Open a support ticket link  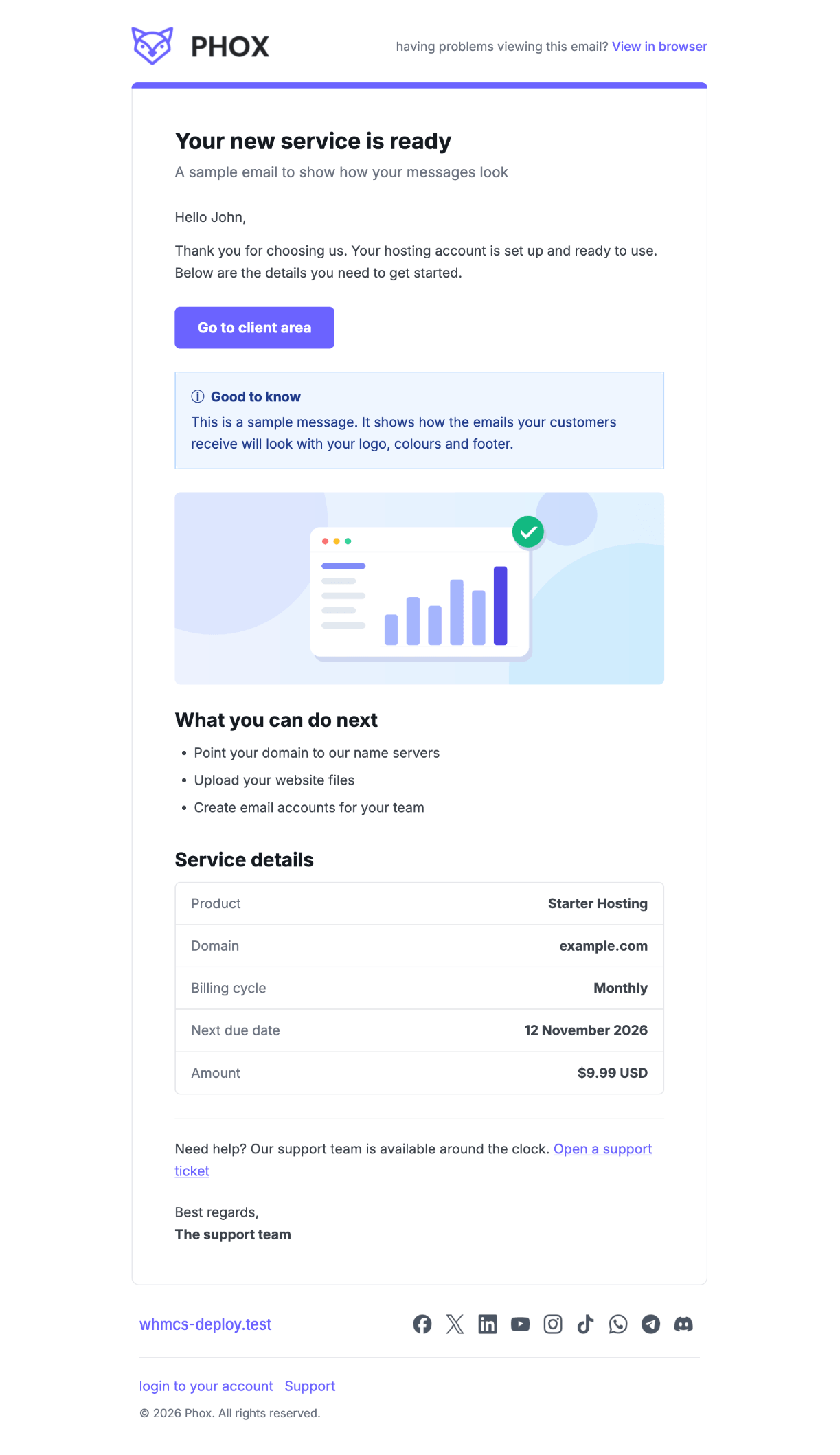[602, 1149]
